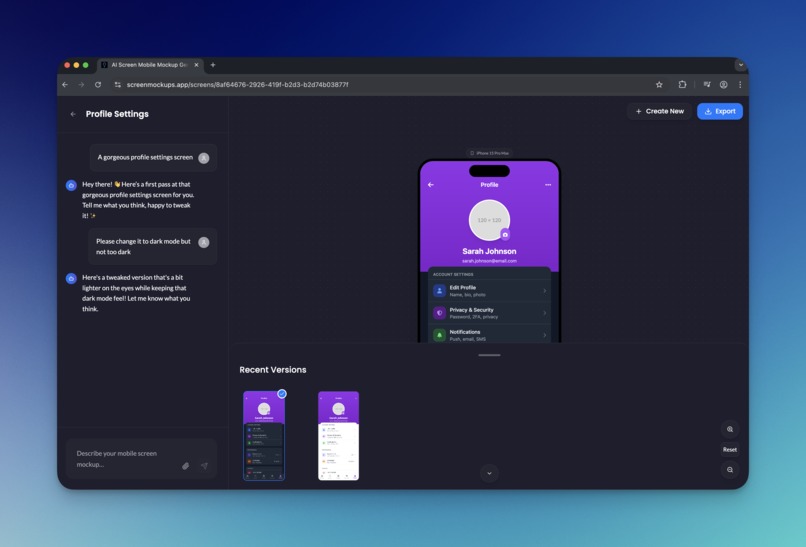Click the browser forward navigation arrow
This screenshot has width=806, height=547.
point(81,85)
